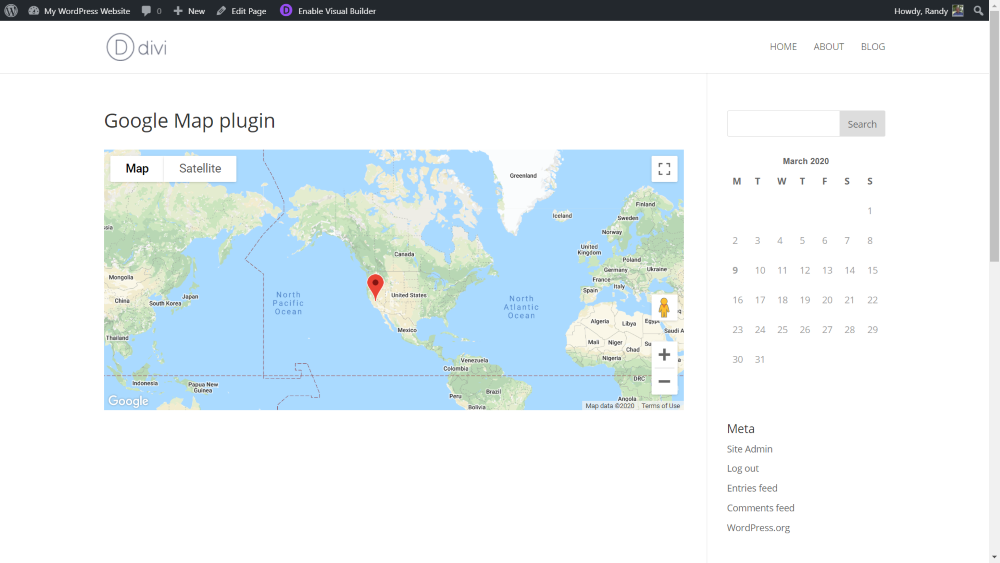The image size is (1000, 563).
Task: Click the Divi site logo
Action: [x=136, y=47]
